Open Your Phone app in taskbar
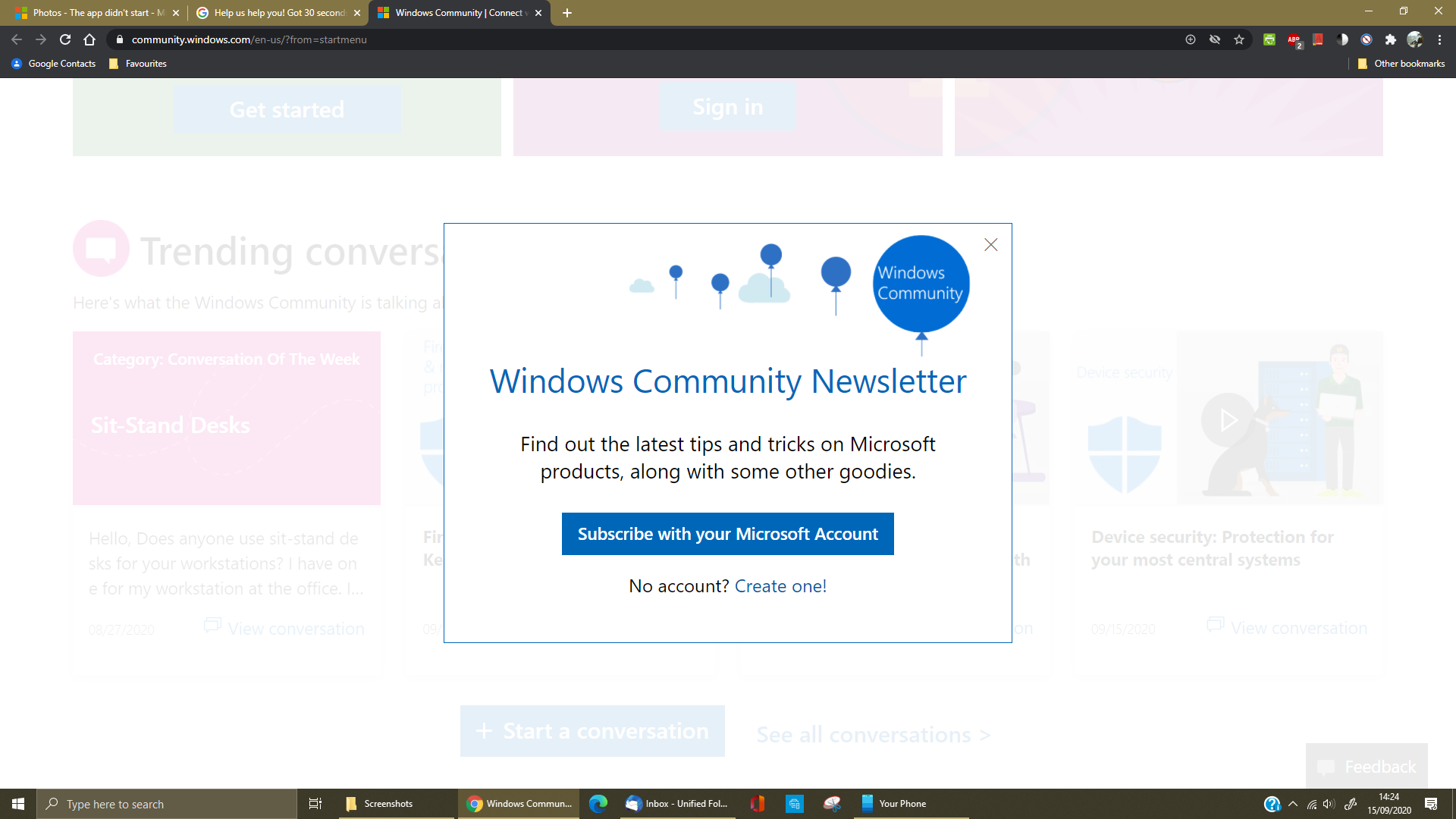Image resolution: width=1456 pixels, height=819 pixels. point(910,804)
